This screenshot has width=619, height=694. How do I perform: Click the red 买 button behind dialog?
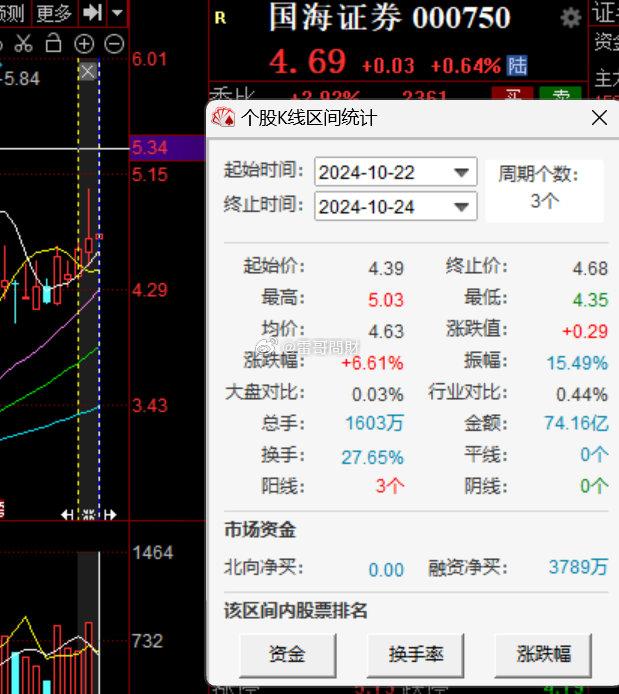(x=512, y=93)
